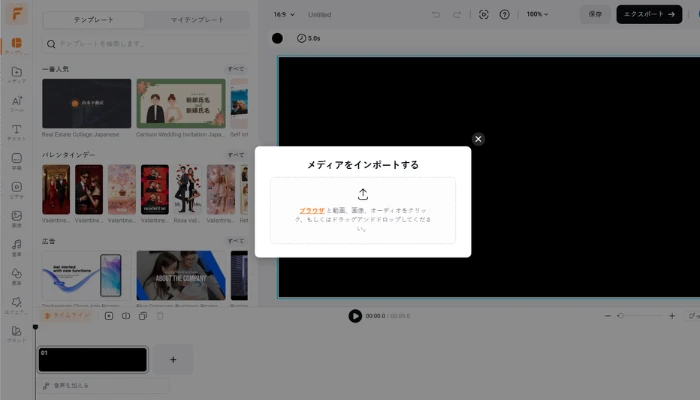Close the media import dialog
This screenshot has width=700, height=400.
point(478,139)
